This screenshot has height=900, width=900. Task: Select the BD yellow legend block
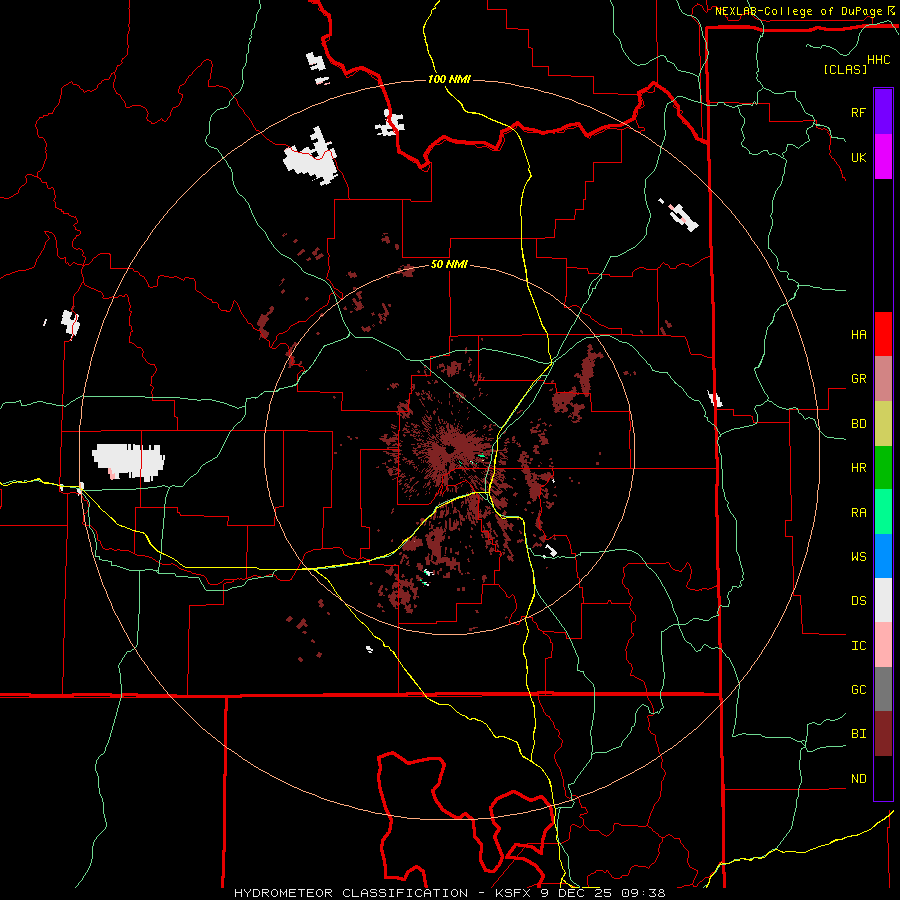point(883,424)
